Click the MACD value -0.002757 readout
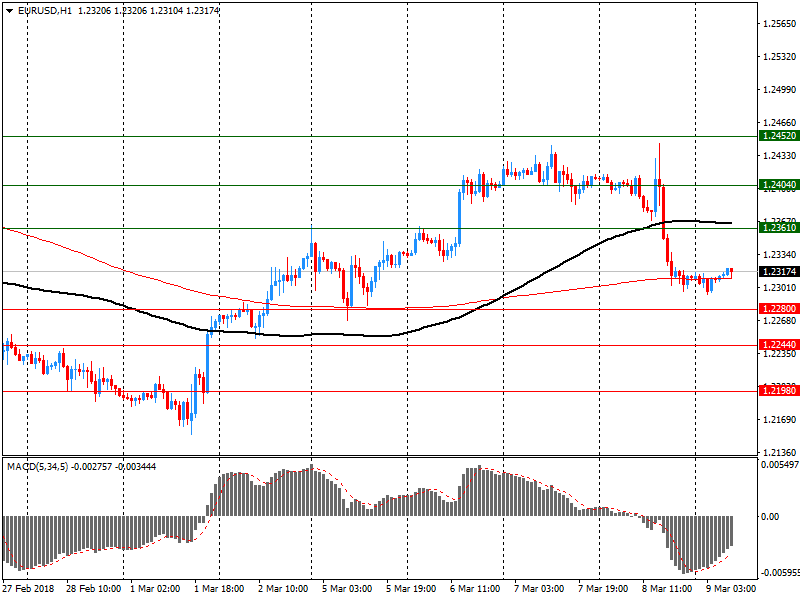Viewport: 800px width, 600px height. click(x=92, y=466)
